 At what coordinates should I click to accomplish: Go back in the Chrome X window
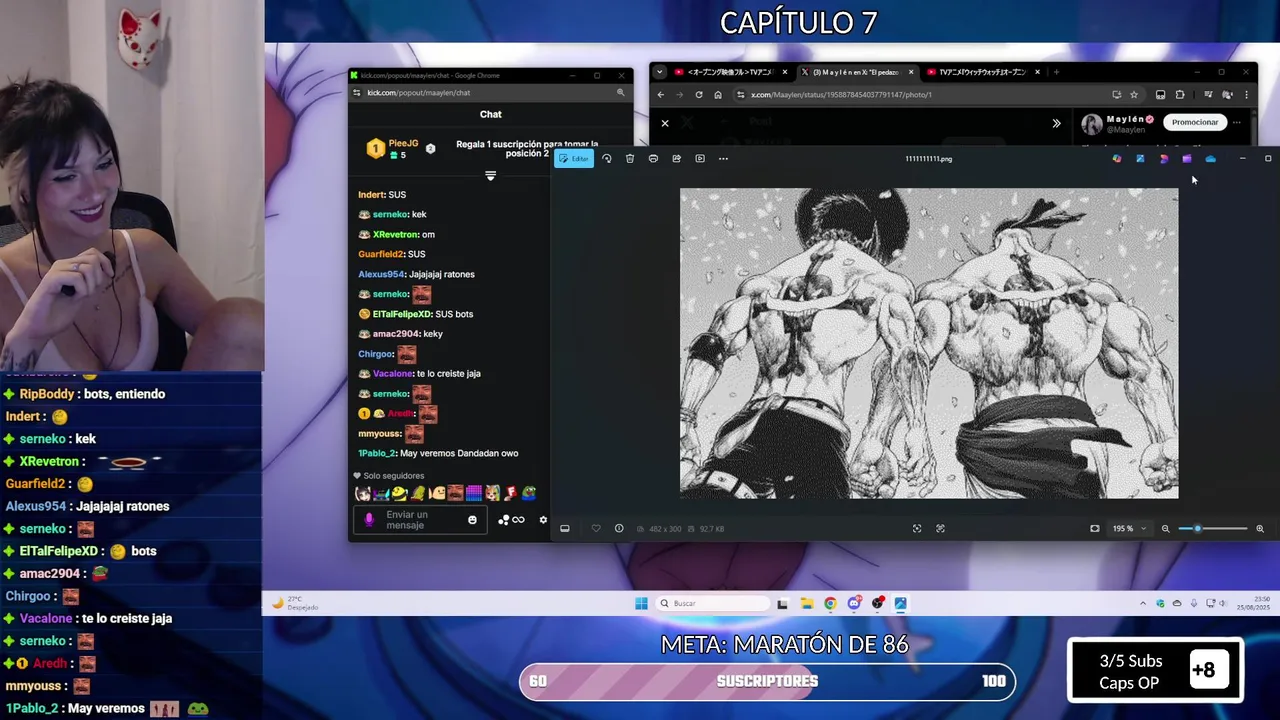660,95
